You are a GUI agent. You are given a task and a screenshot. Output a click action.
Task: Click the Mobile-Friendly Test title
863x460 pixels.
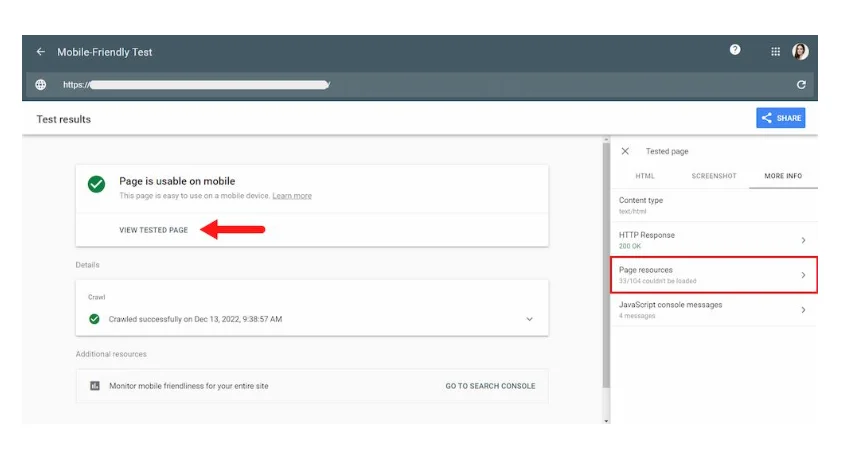coord(105,52)
